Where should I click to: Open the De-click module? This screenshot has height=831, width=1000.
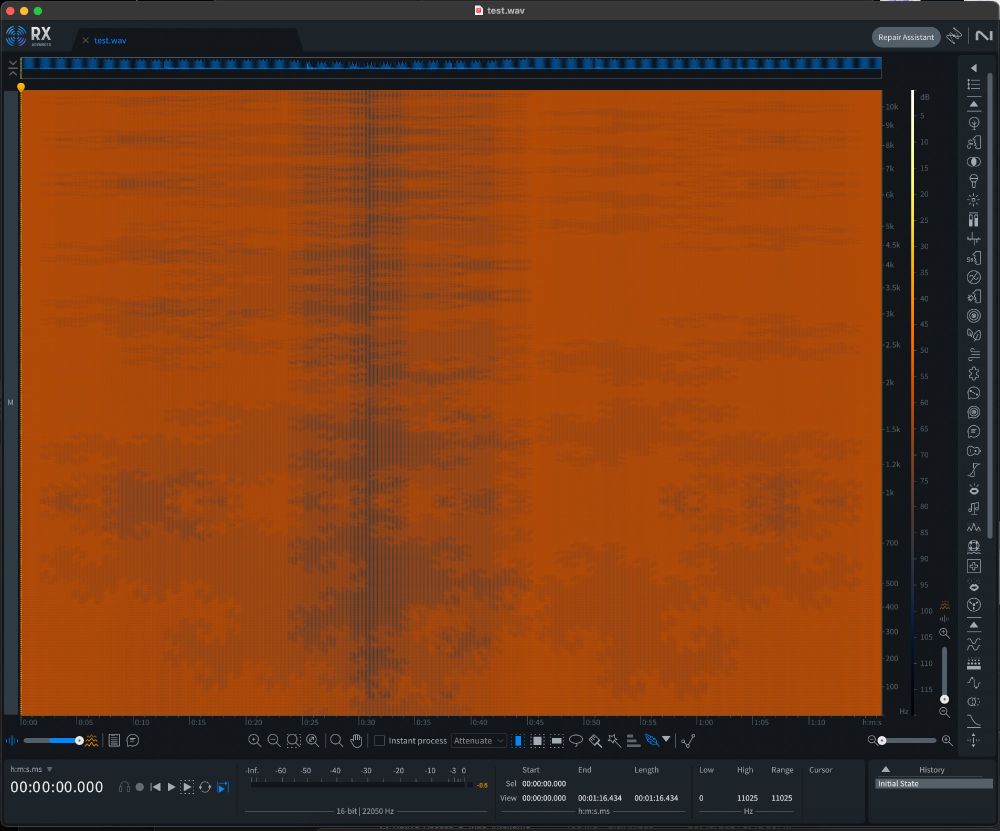(x=974, y=200)
